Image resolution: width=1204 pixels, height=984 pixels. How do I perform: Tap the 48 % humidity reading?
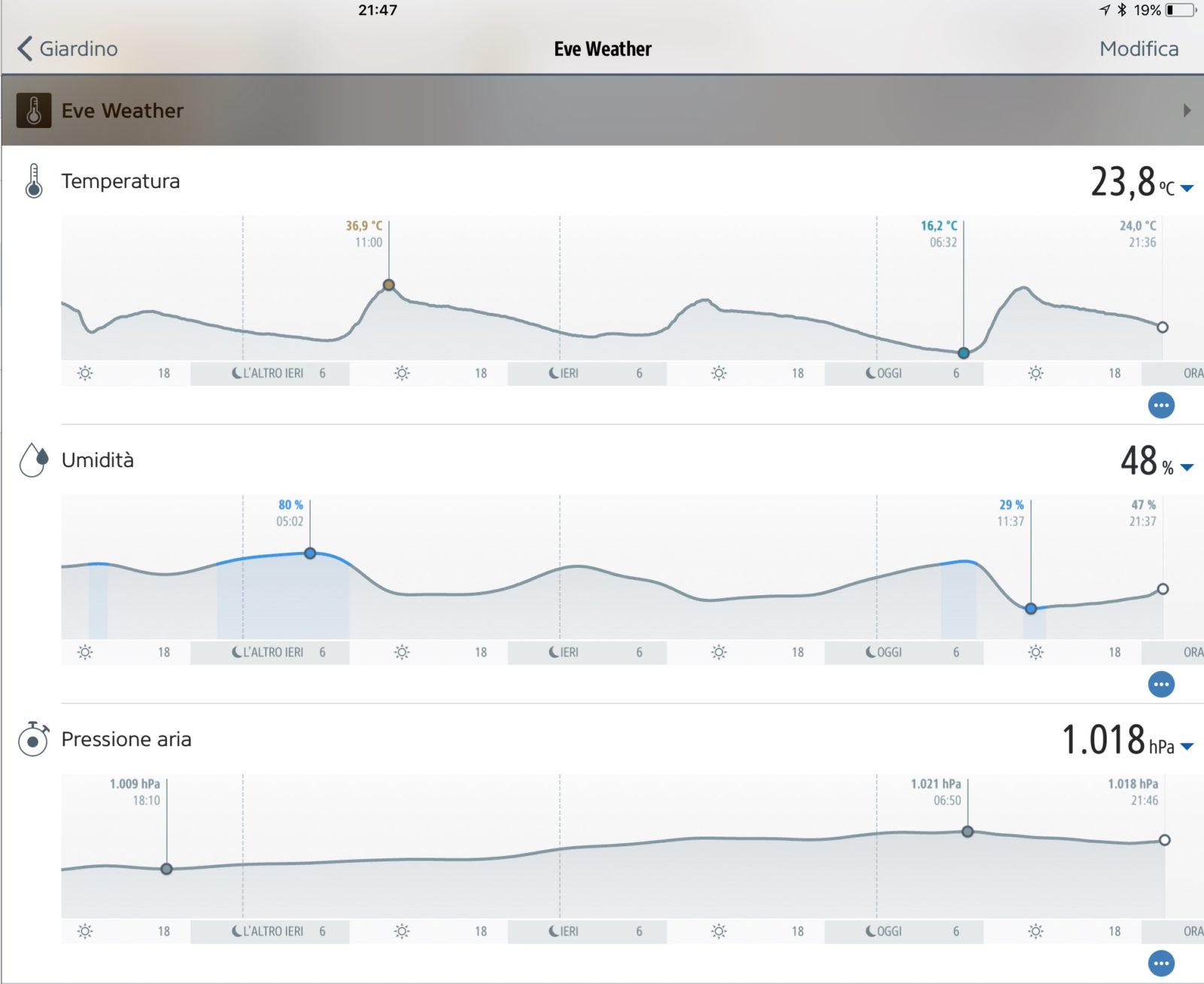coord(1147,460)
